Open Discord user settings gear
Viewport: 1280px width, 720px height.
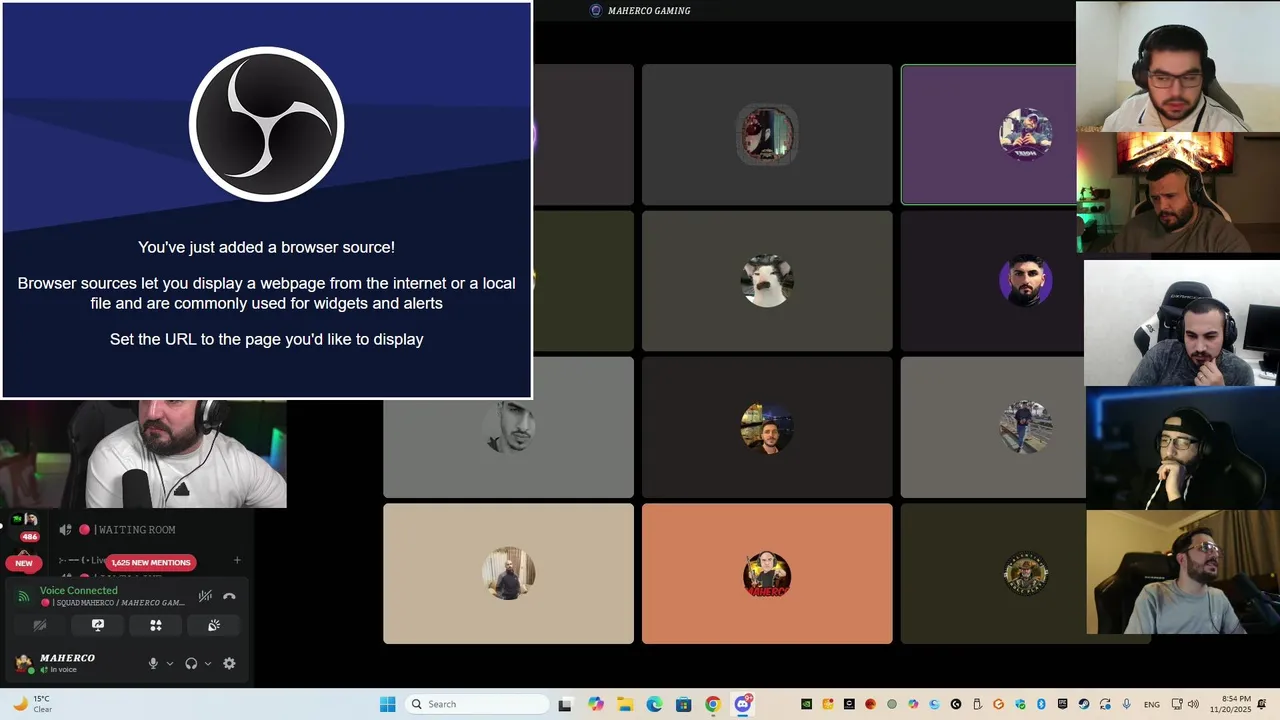(229, 663)
